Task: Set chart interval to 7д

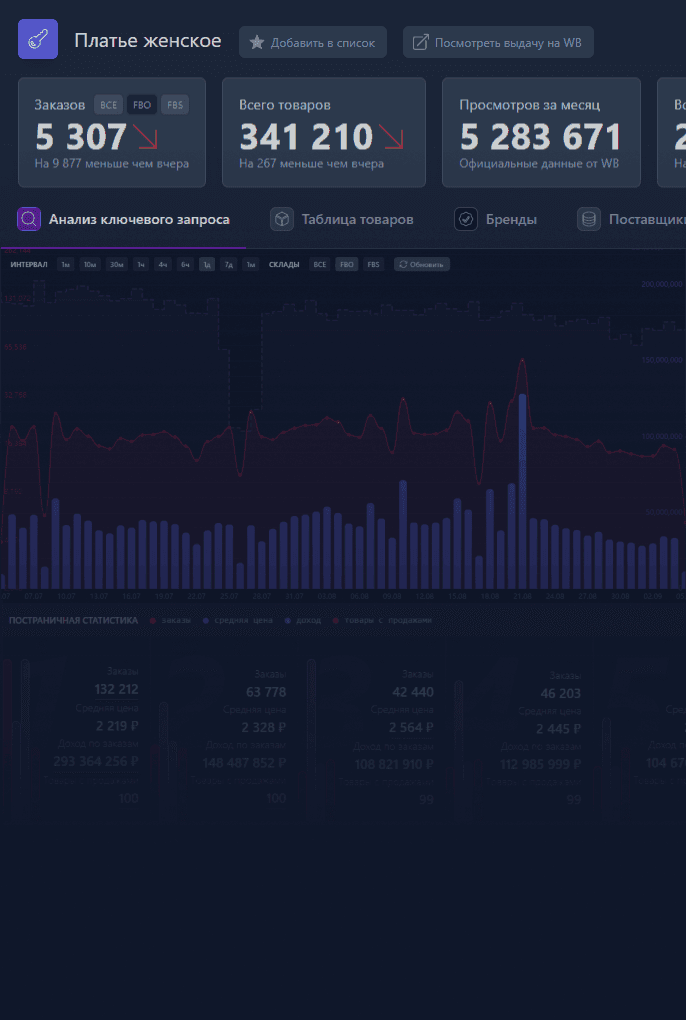Action: [228, 264]
